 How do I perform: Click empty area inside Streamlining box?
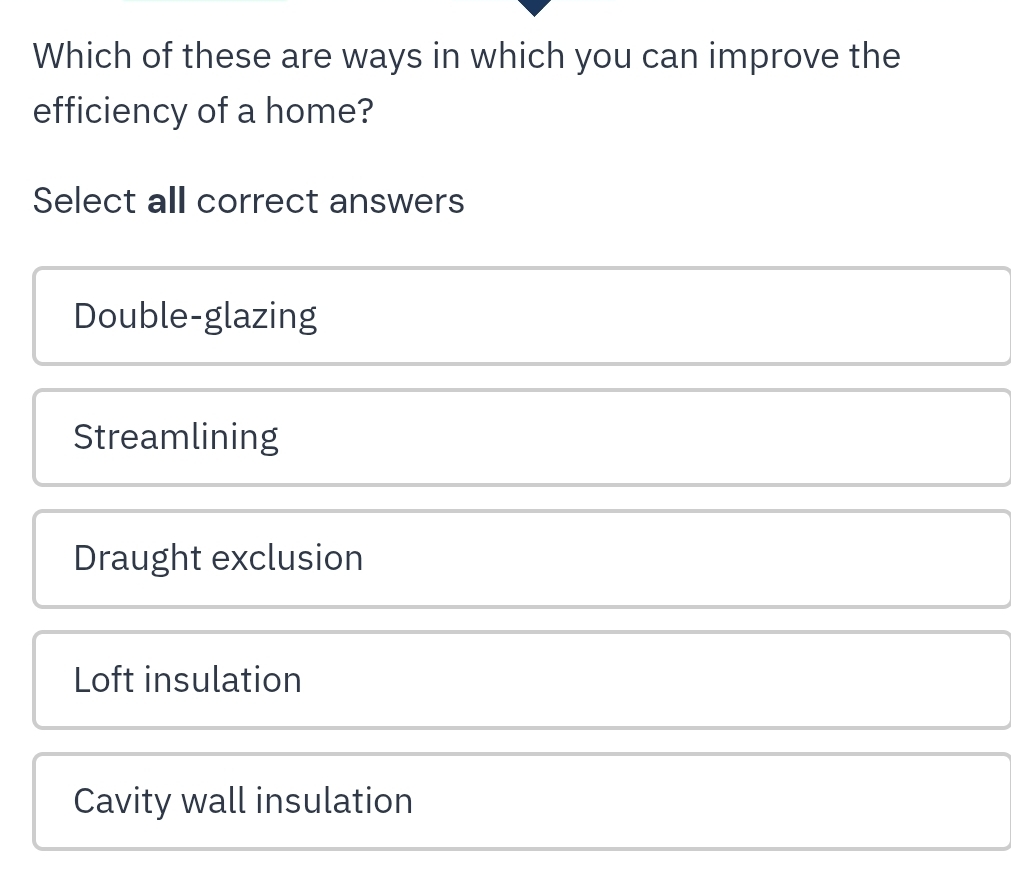[x=645, y=437]
